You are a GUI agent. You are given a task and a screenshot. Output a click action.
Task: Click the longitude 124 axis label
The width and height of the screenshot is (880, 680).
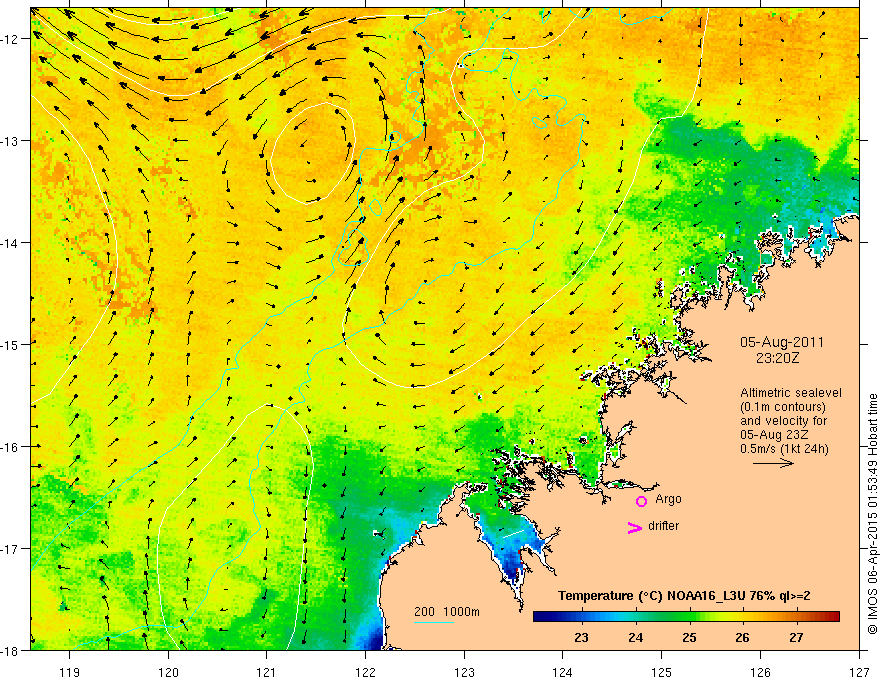point(563,672)
